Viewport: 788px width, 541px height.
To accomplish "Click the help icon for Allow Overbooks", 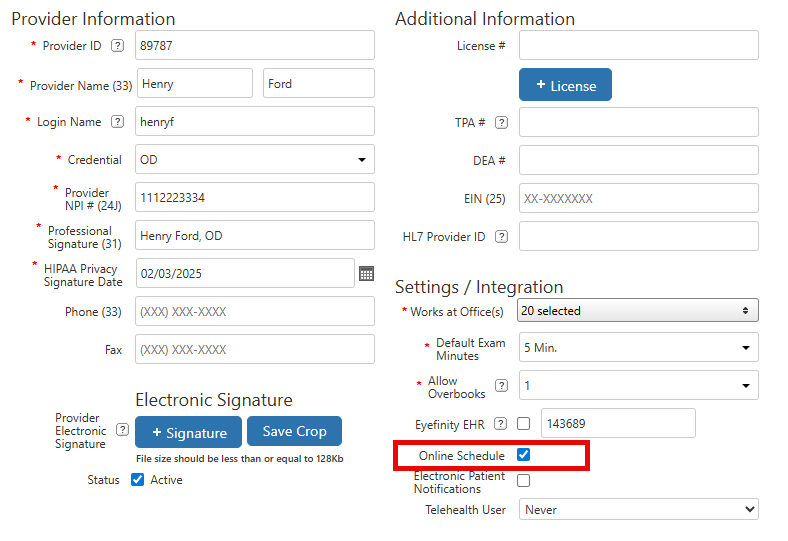I will point(501,386).
